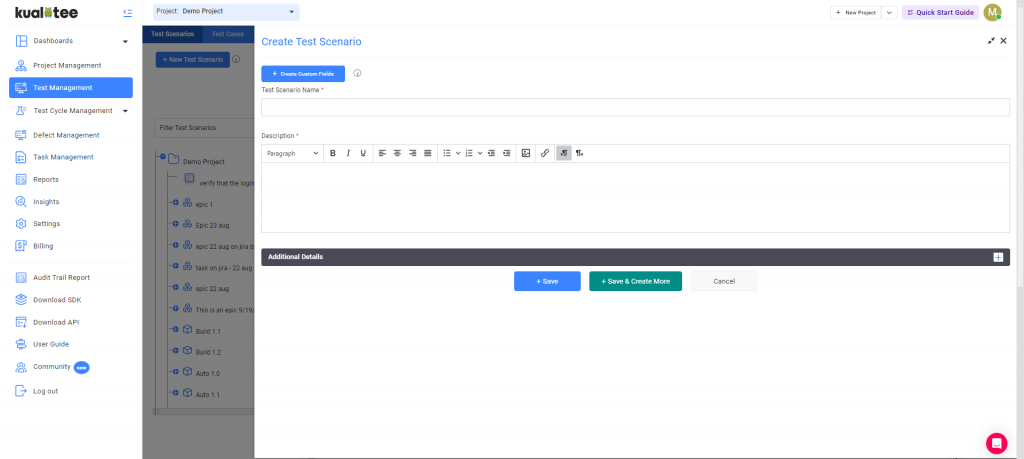
Task: Open Audit Trail Report
Action: (x=61, y=277)
